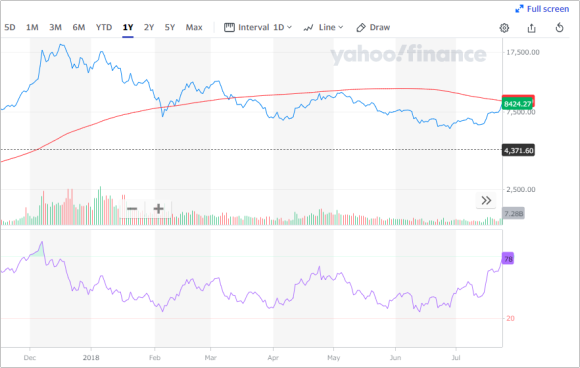The width and height of the screenshot is (580, 368).
Task: Click the 2018 date axis label
Action: [x=91, y=358]
